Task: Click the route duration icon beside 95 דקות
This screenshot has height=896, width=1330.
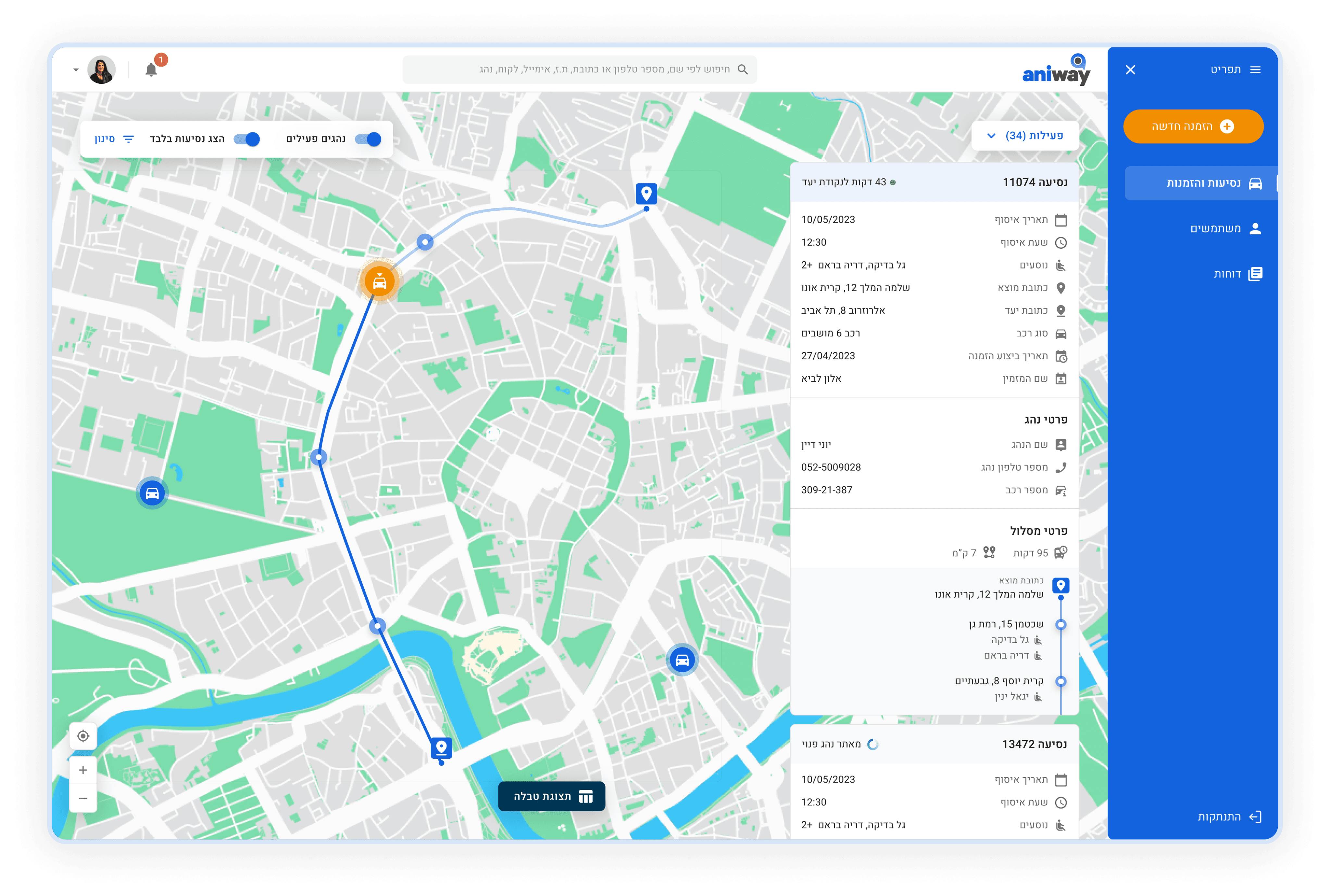Action: [x=1060, y=553]
